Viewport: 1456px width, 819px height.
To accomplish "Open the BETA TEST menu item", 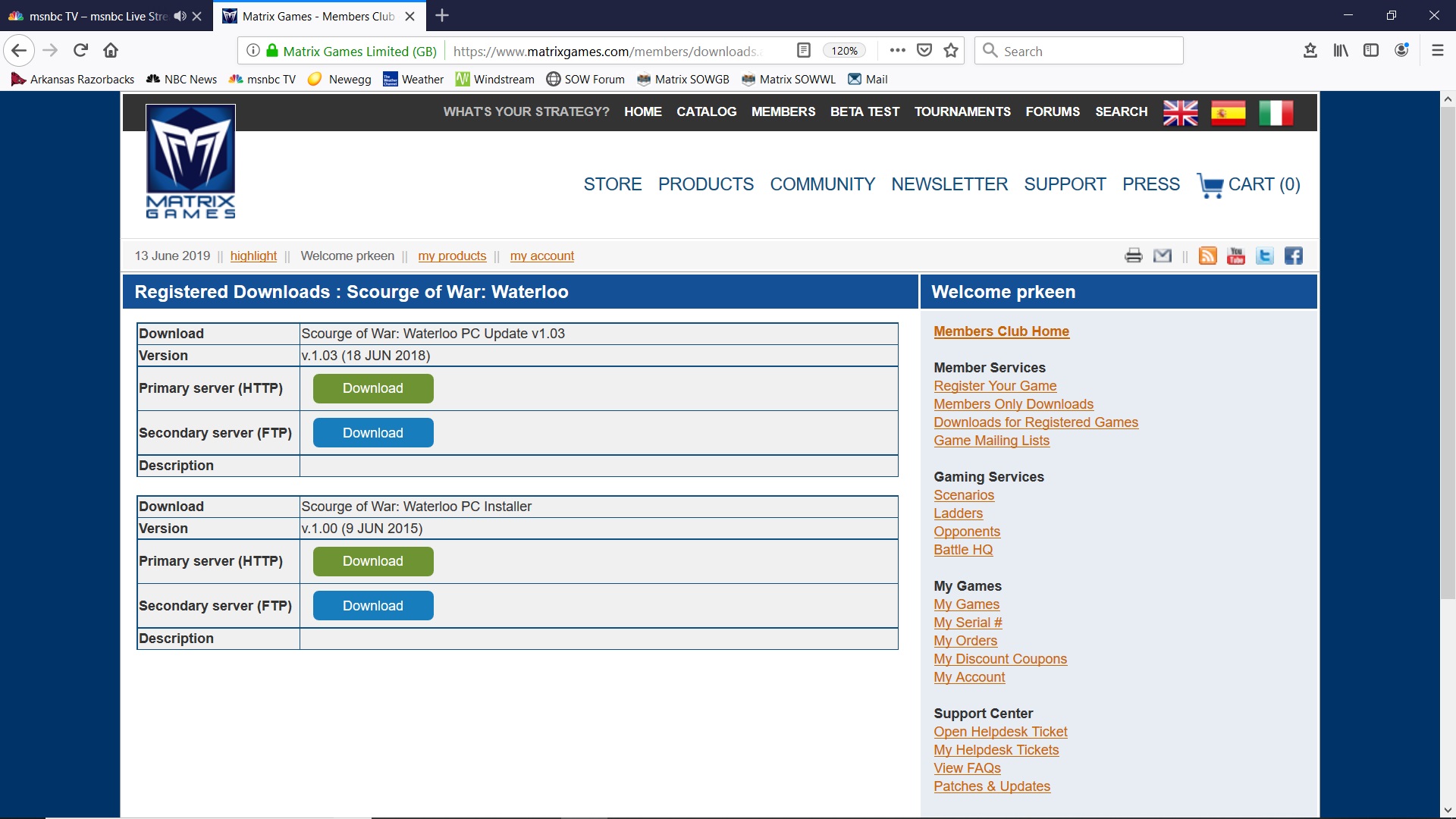I will 864,111.
